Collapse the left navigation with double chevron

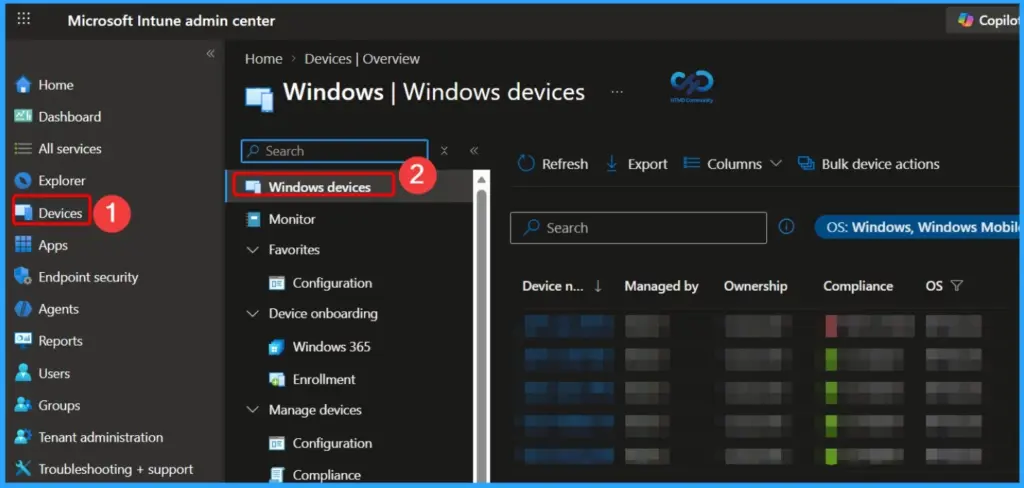210,54
